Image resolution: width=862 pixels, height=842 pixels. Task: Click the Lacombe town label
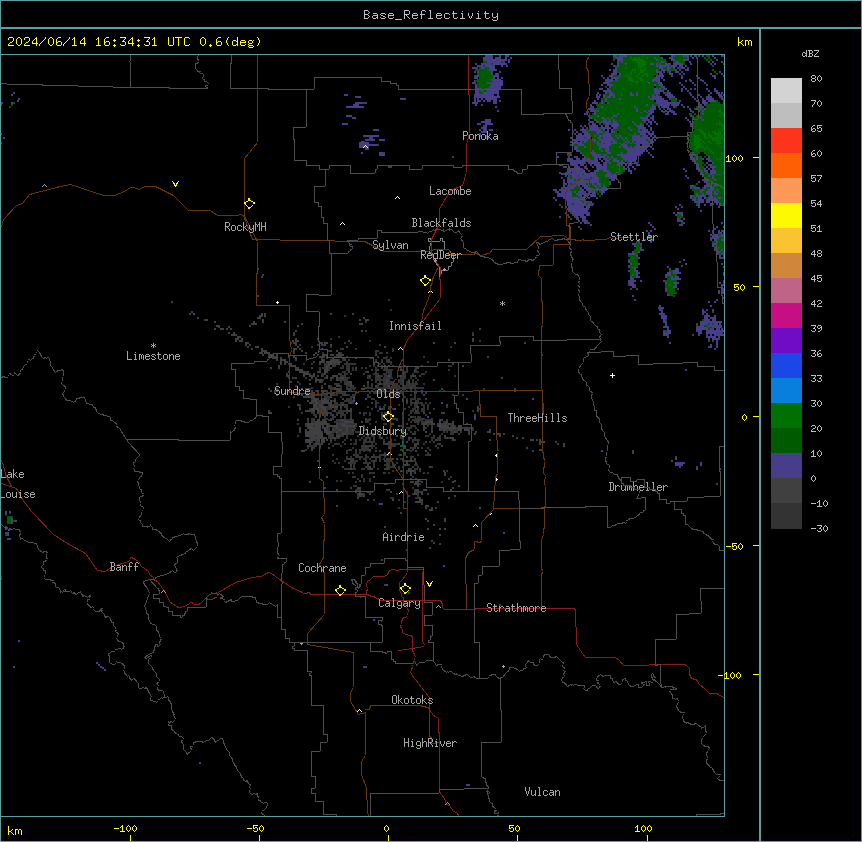point(450,191)
